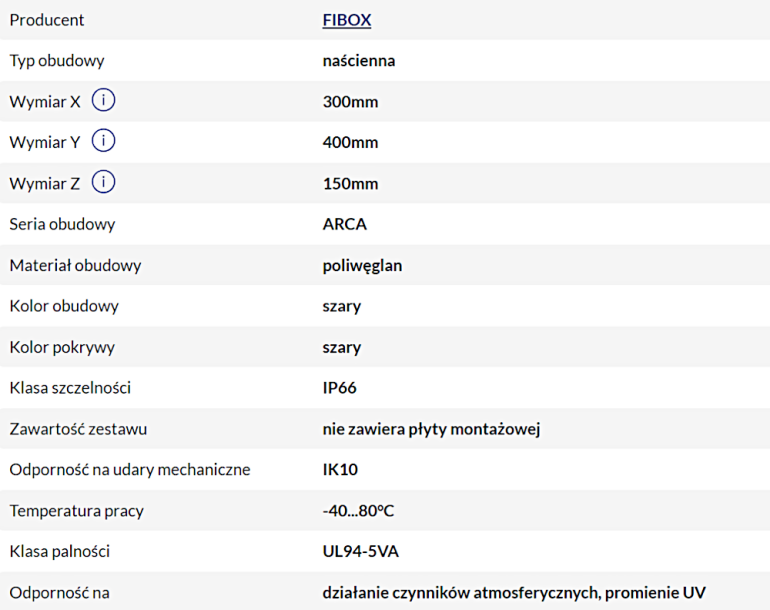Select the ARCA series value

point(345,224)
